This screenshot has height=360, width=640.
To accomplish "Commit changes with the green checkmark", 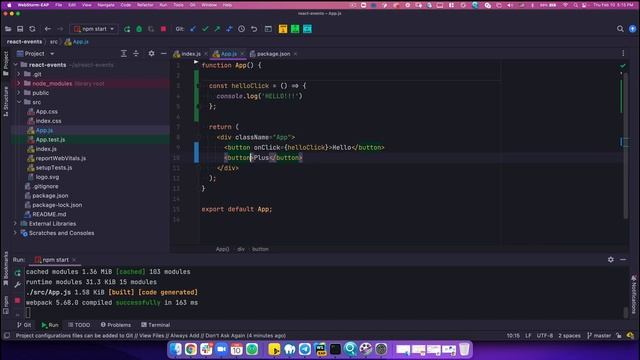I will tap(205, 29).
